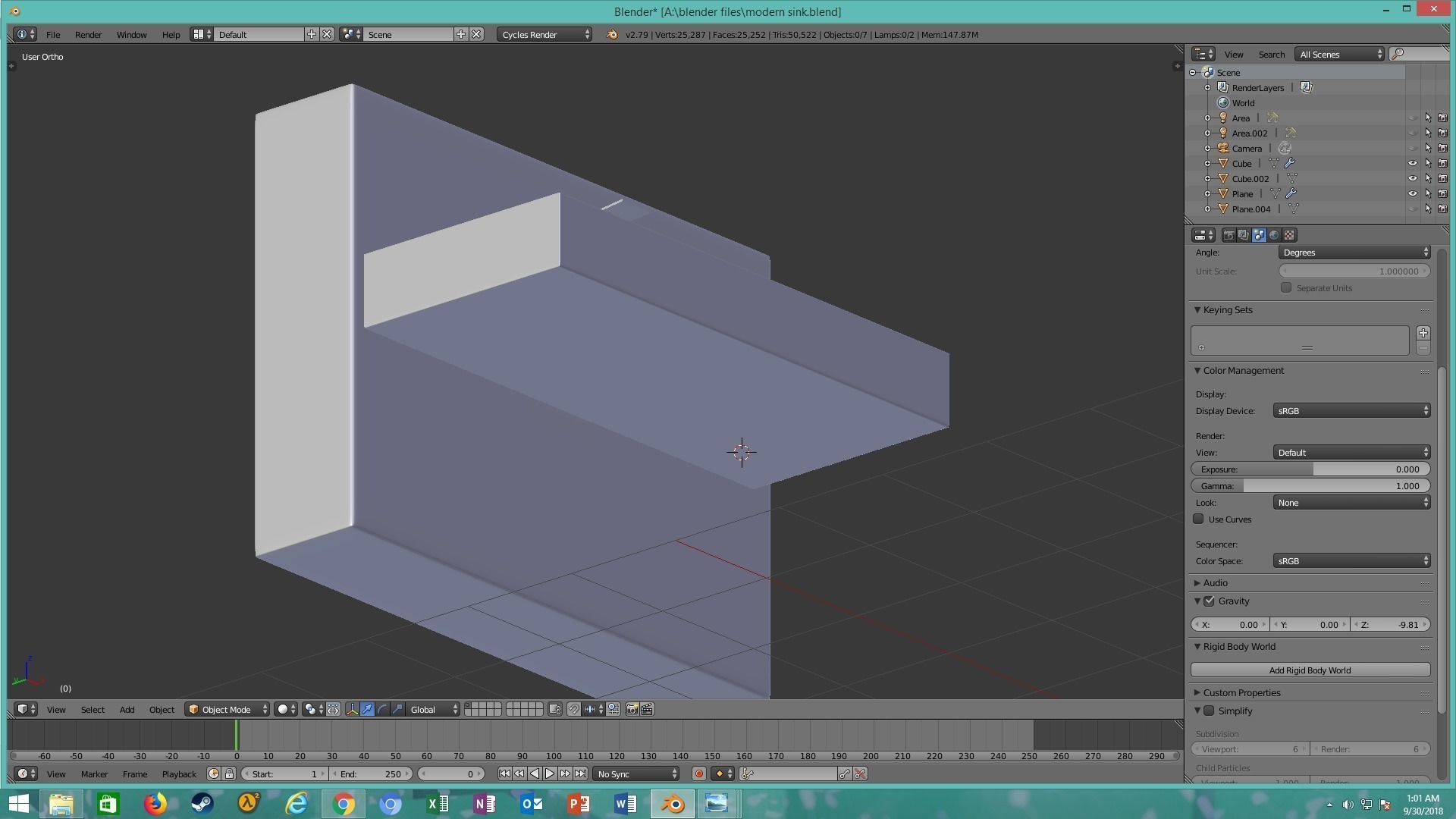
Task: Click the End frame field
Action: (x=371, y=773)
